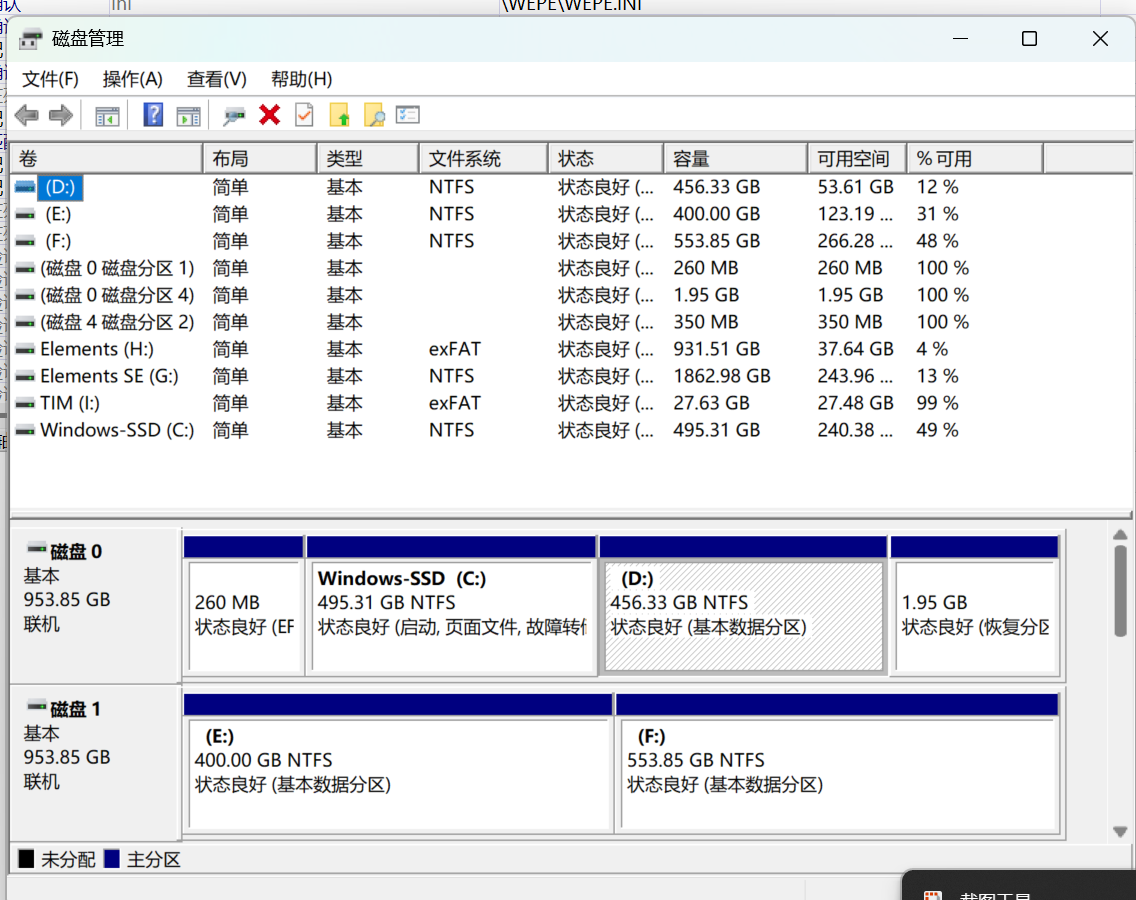The width and height of the screenshot is (1136, 900).
Task: Open the 操作(A) menu
Action: click(132, 79)
